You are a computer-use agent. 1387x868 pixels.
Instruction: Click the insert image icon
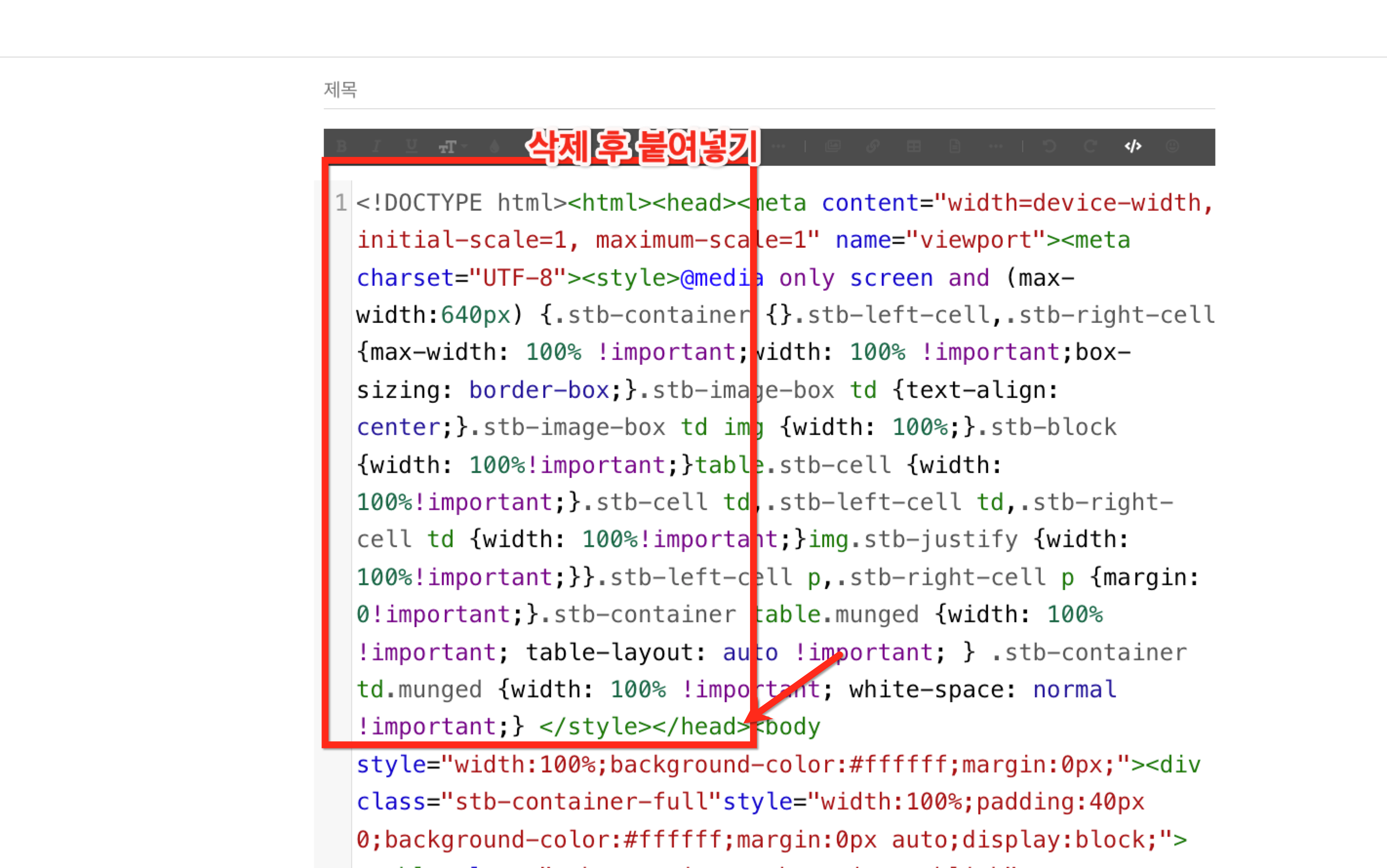coord(832,146)
